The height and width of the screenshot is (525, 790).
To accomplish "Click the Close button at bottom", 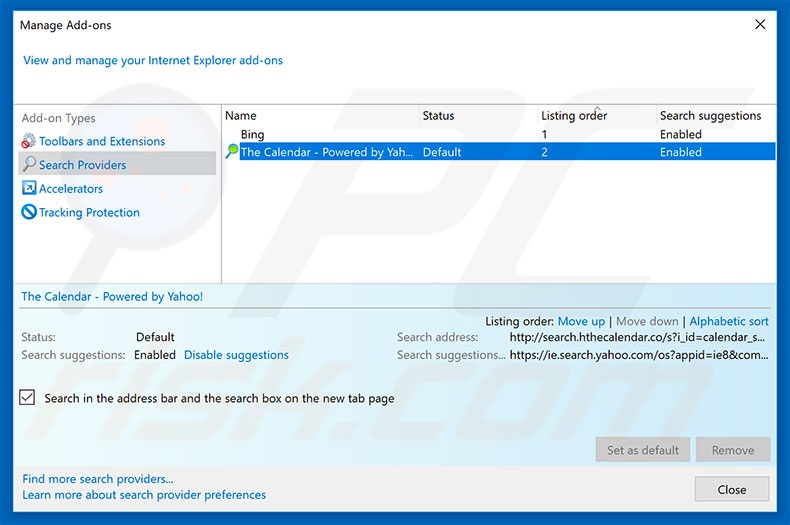I will coord(732,489).
